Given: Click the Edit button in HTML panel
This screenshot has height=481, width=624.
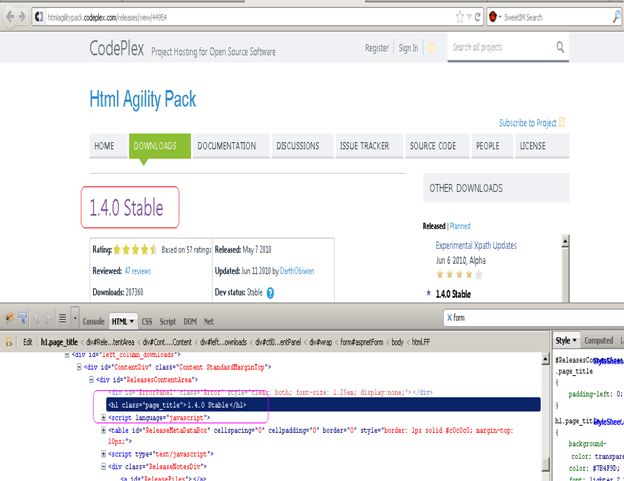Looking at the screenshot, I should (x=27, y=342).
